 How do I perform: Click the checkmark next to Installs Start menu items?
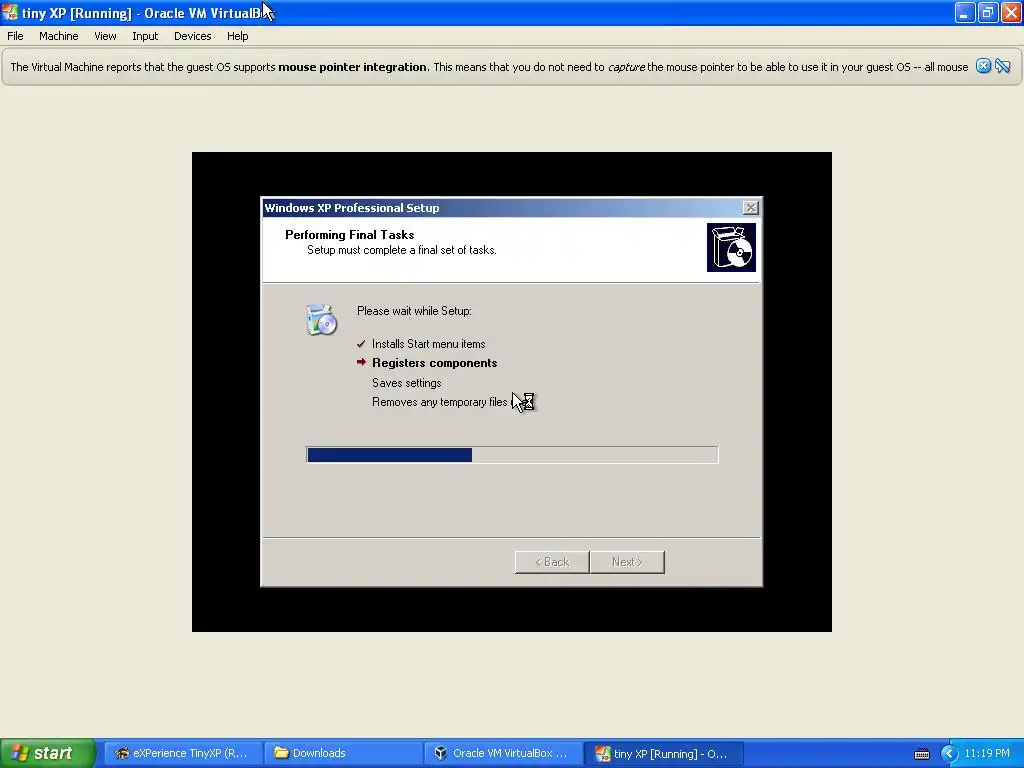pyautogui.click(x=361, y=344)
